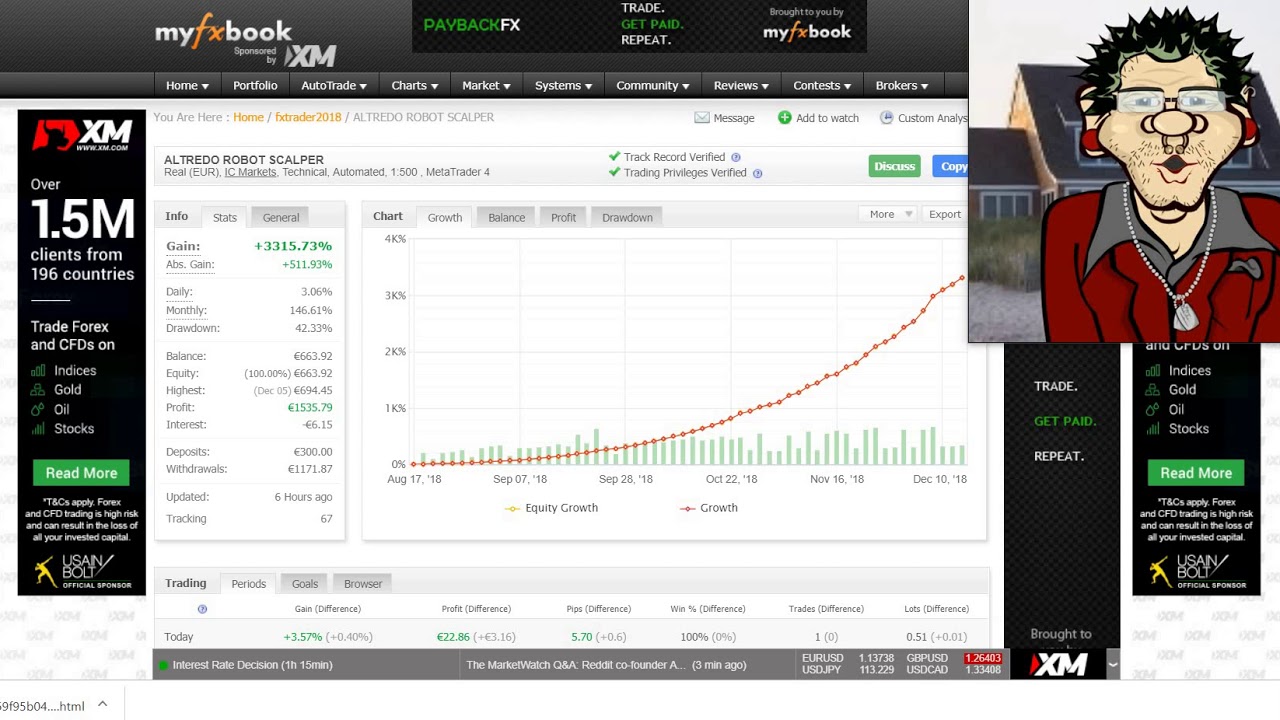Click the last data point on Growth line
The image size is (1280, 720).
click(962, 279)
